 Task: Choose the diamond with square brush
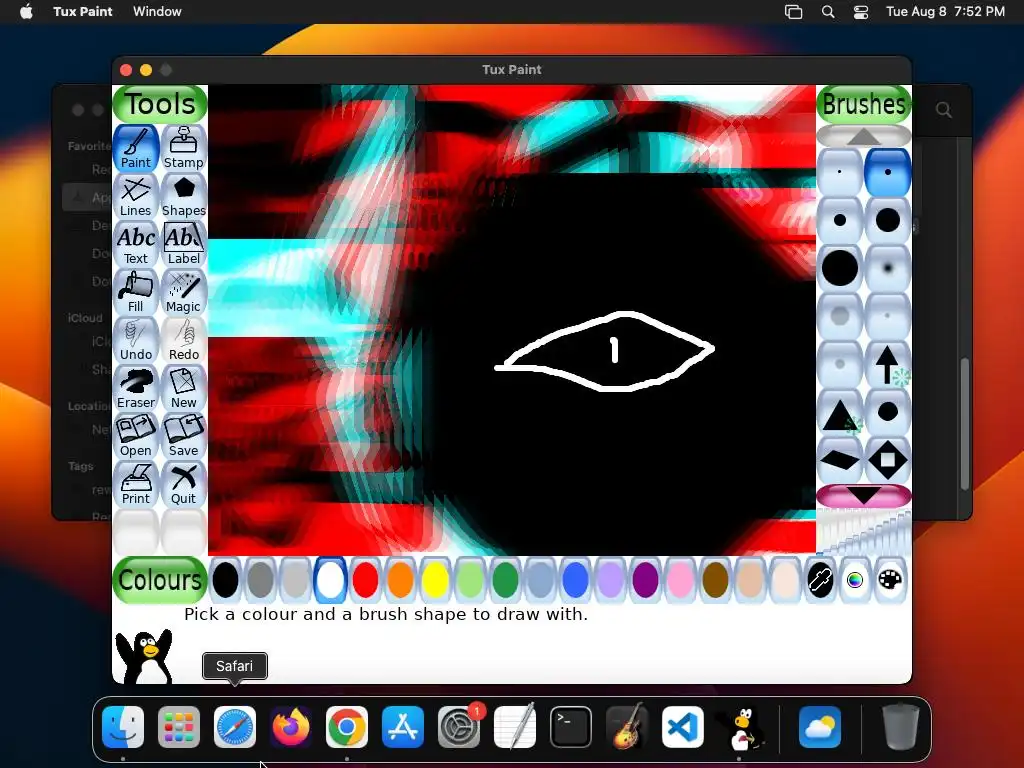(888, 460)
